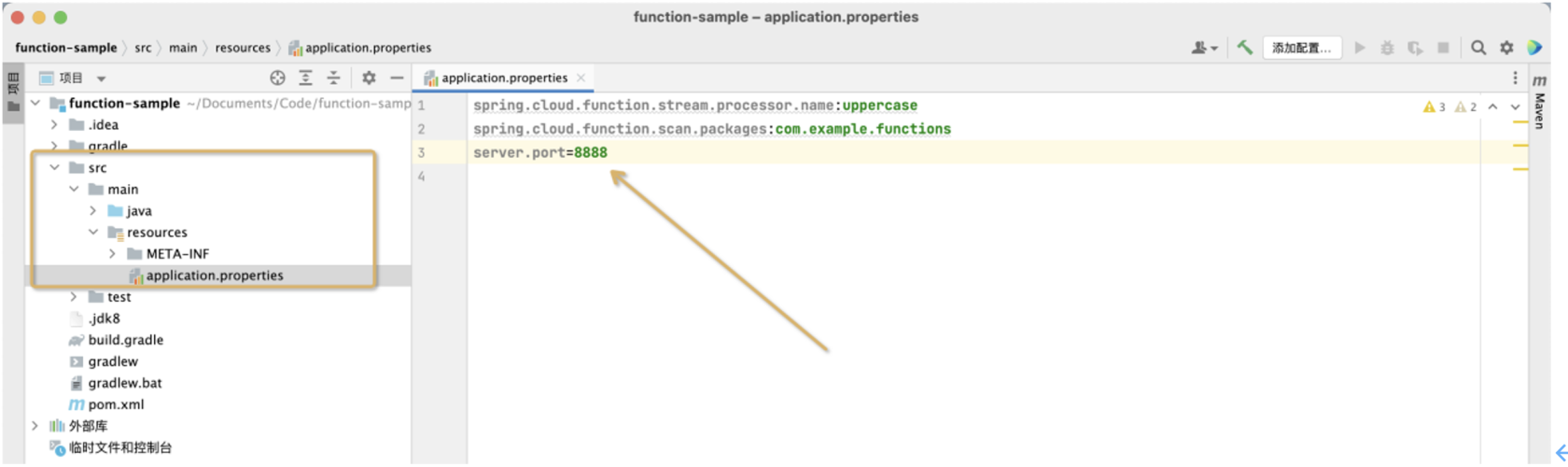Image resolution: width=1568 pixels, height=467 pixels.
Task: Open IDE settings gear in top toolbar
Action: click(1506, 48)
